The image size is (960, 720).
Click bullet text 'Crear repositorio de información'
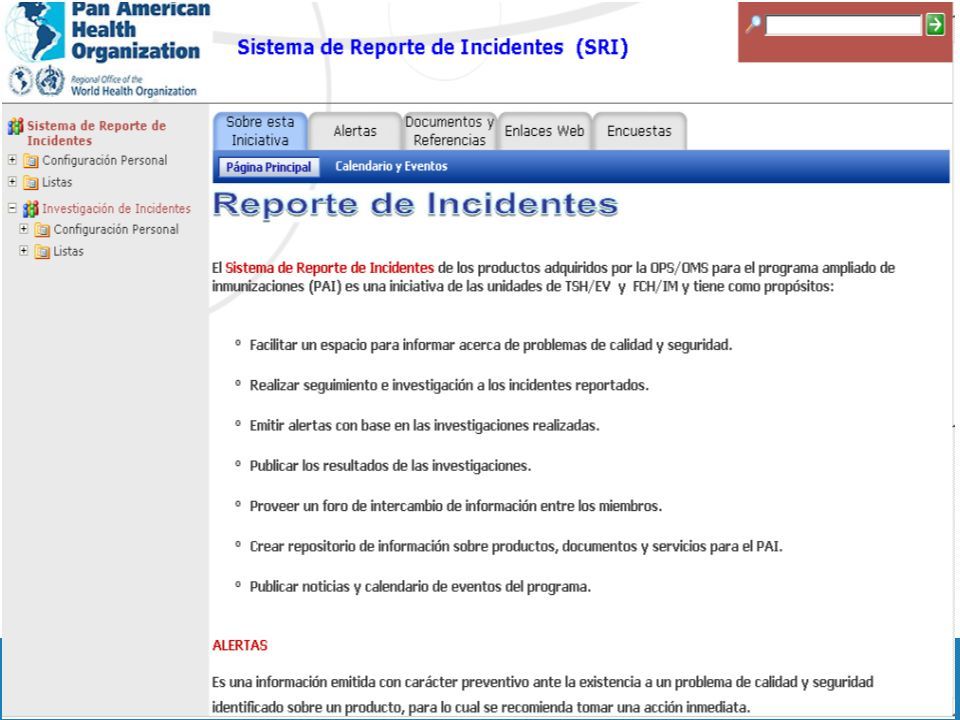pos(516,546)
